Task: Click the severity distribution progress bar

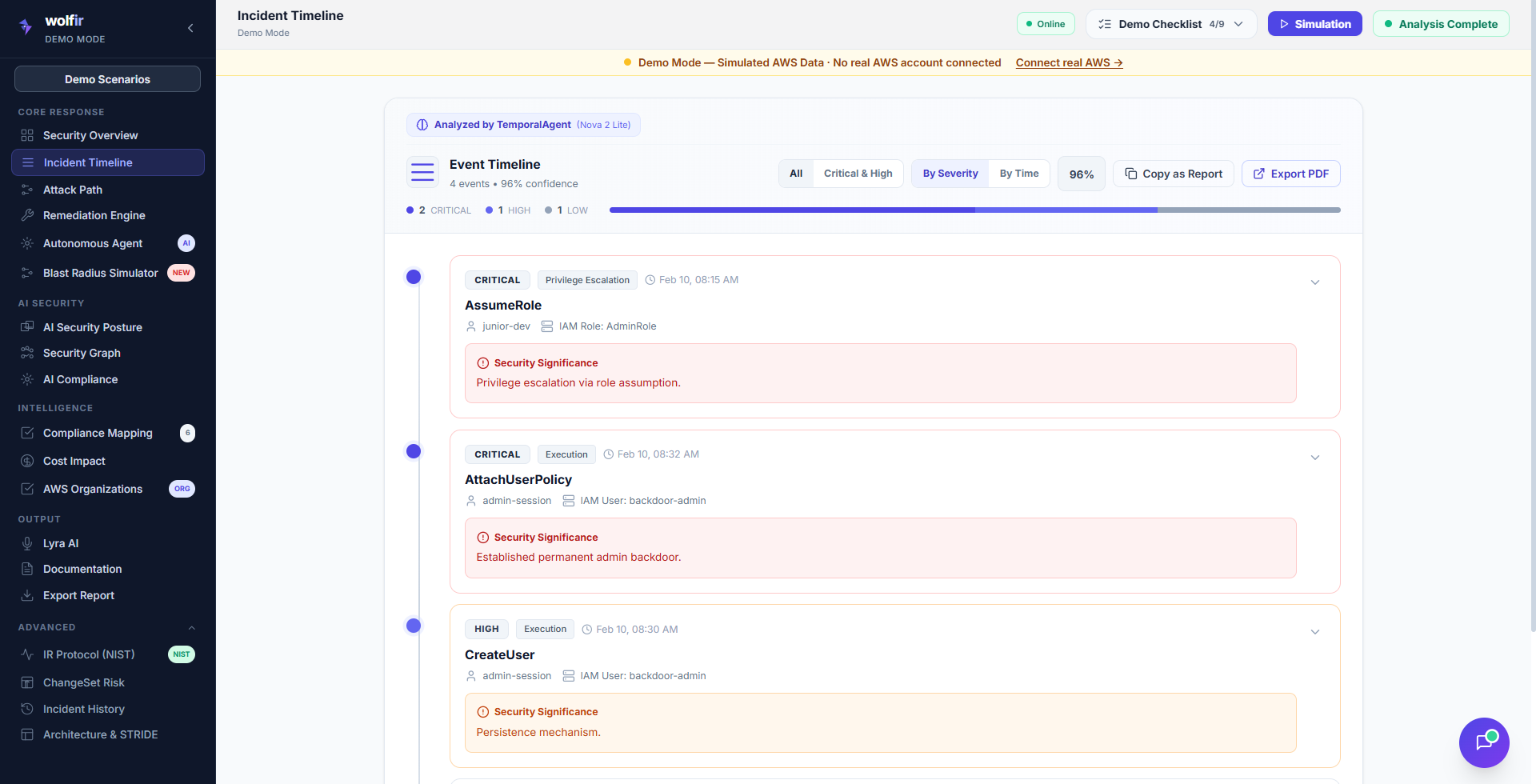Action: click(x=975, y=210)
